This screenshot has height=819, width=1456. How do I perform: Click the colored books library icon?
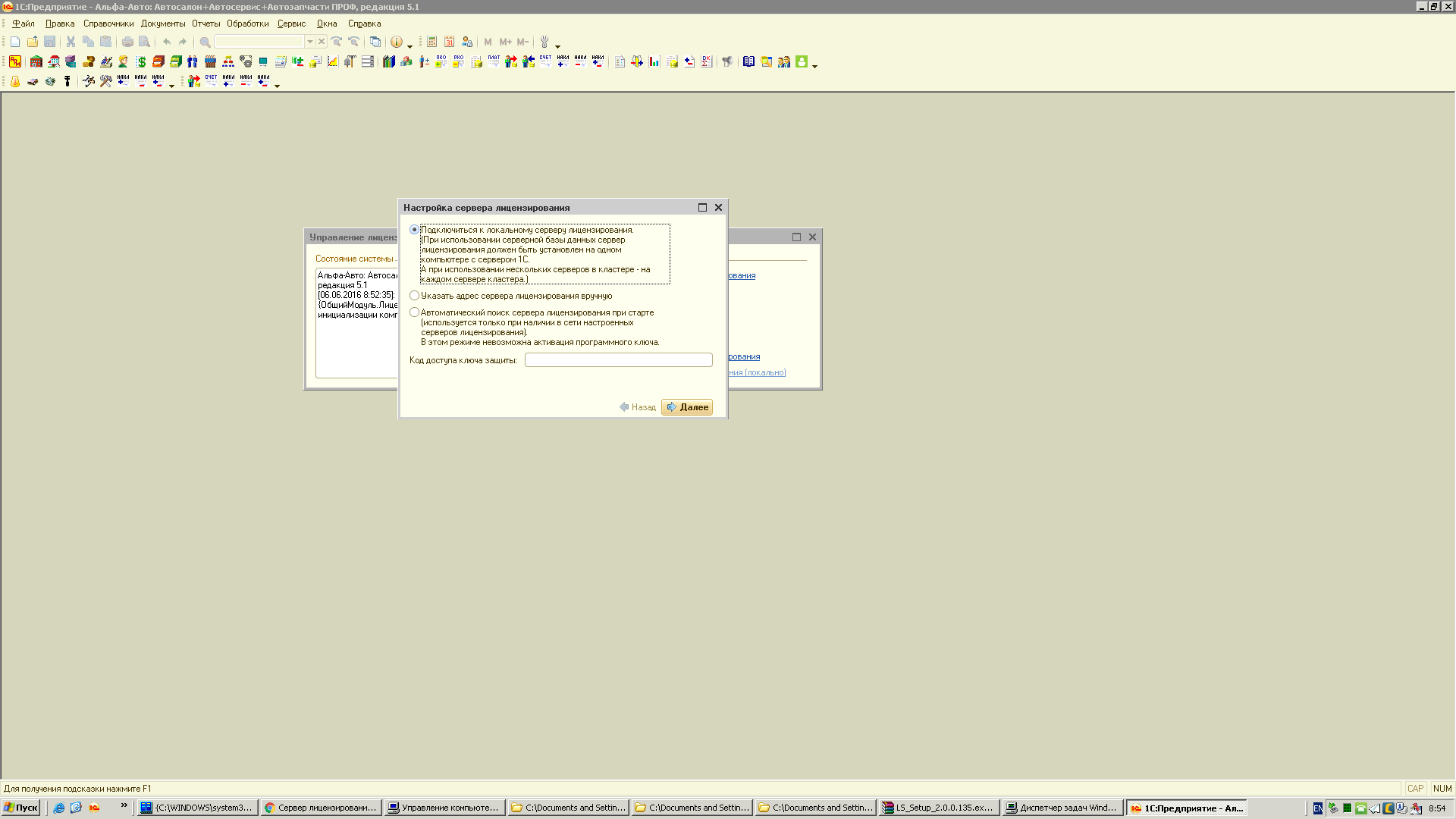click(x=389, y=61)
